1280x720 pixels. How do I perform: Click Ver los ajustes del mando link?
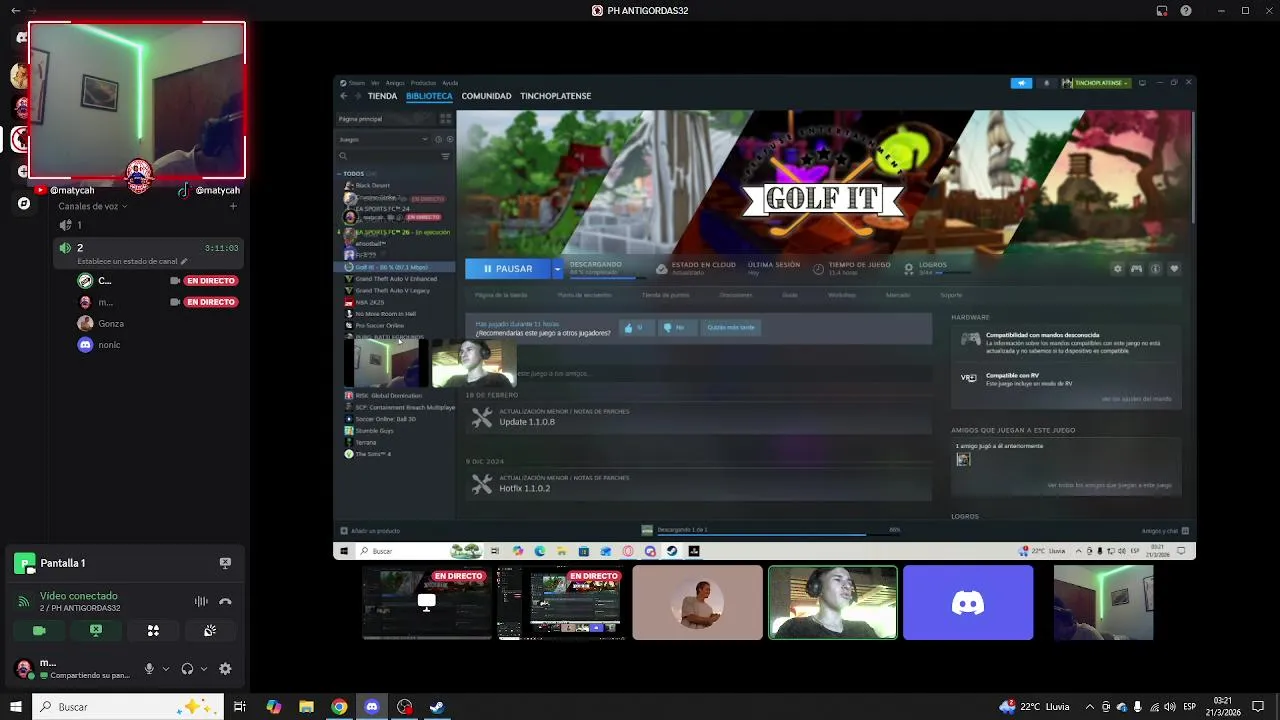[x=1136, y=399]
